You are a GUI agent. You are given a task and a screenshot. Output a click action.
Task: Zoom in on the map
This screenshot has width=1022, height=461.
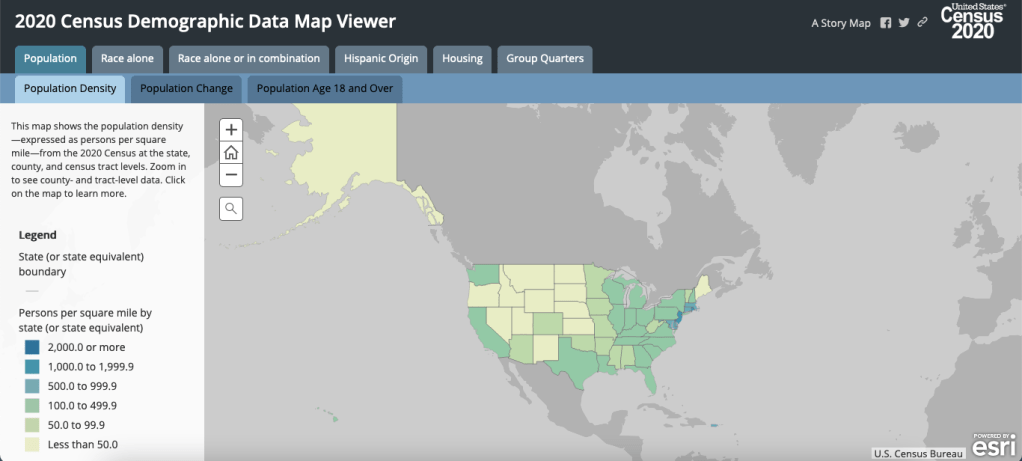click(231, 130)
